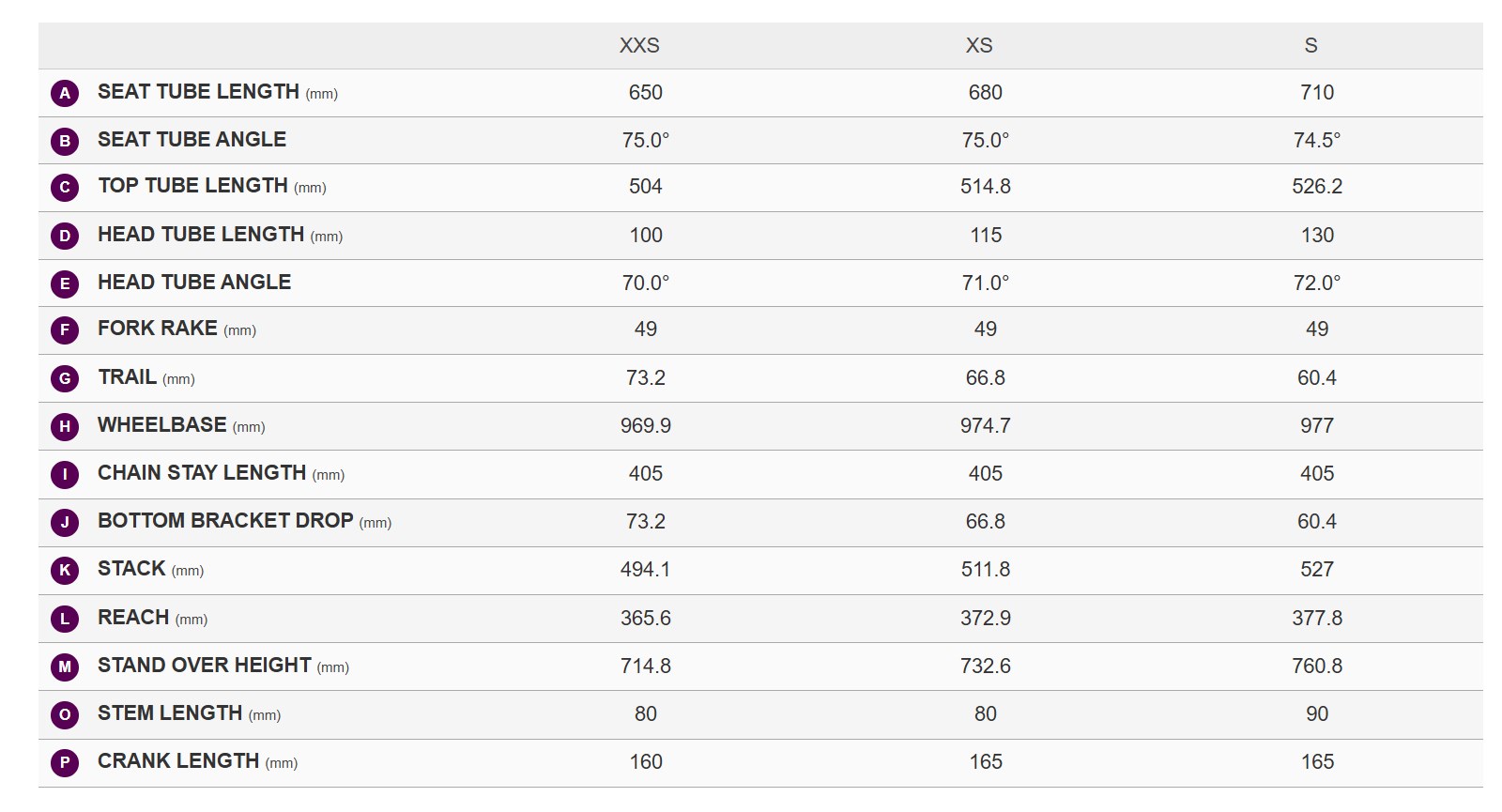Viewport: 1502px width, 812px height.
Task: Select the J icon for Bottom Bracket Drop
Action: (65, 522)
